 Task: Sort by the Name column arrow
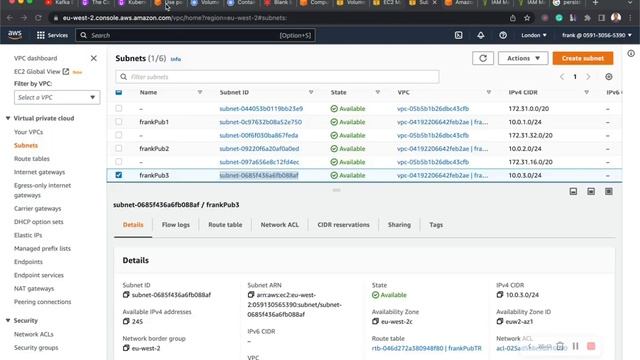(x=200, y=93)
